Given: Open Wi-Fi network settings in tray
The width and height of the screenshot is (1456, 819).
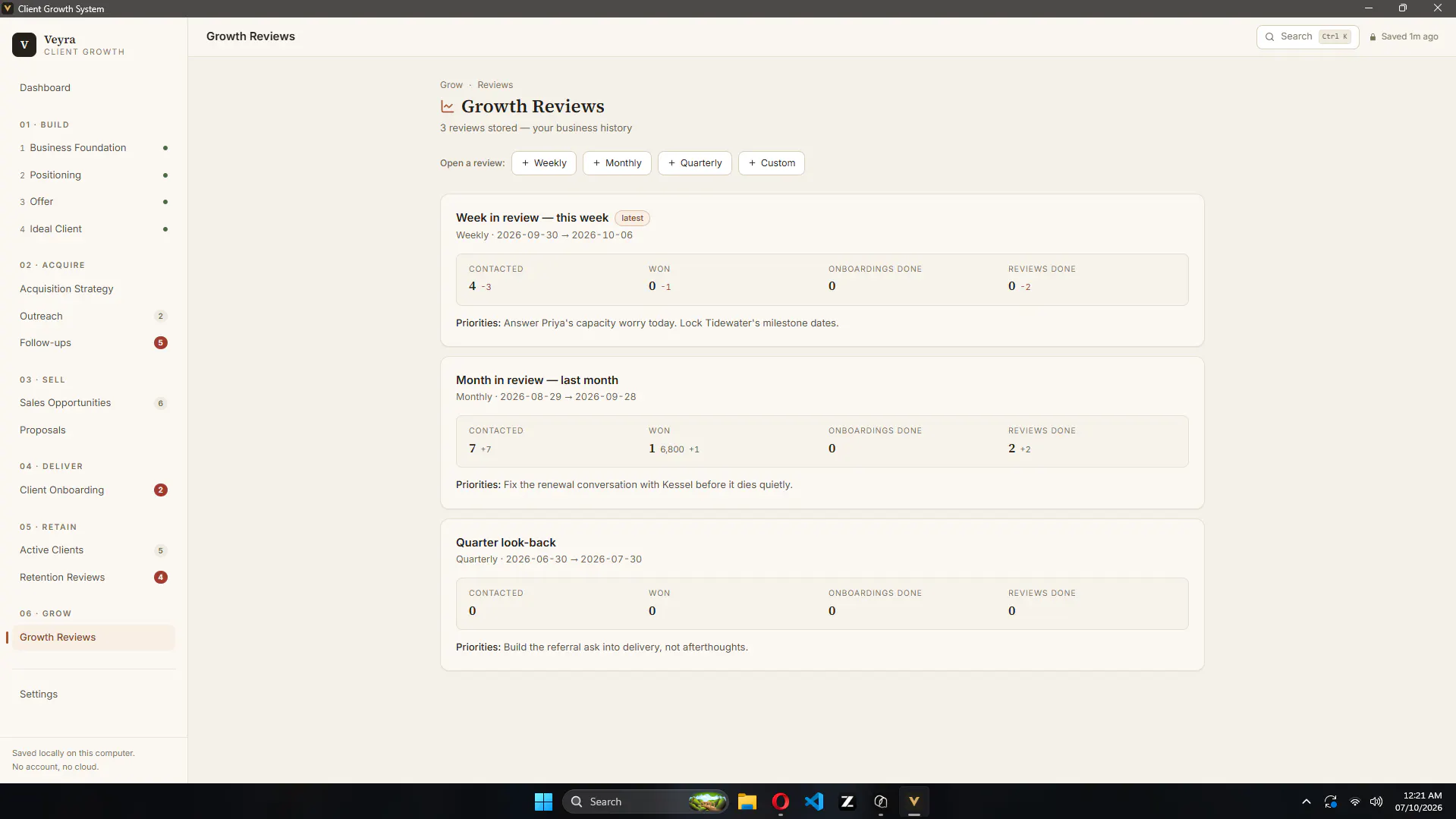Looking at the screenshot, I should tap(1355, 802).
